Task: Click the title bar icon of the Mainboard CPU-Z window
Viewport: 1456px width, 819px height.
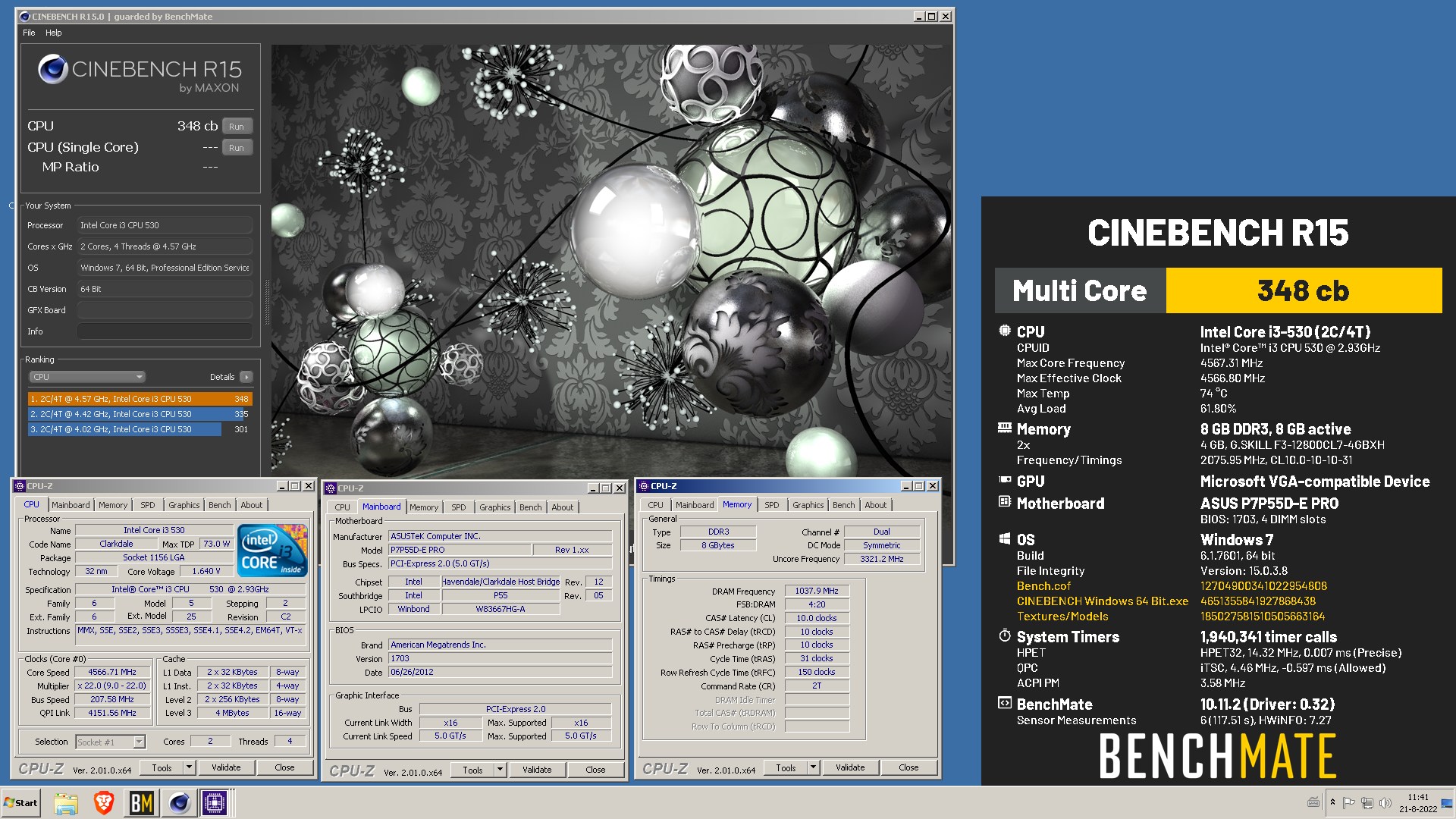Action: point(331,488)
